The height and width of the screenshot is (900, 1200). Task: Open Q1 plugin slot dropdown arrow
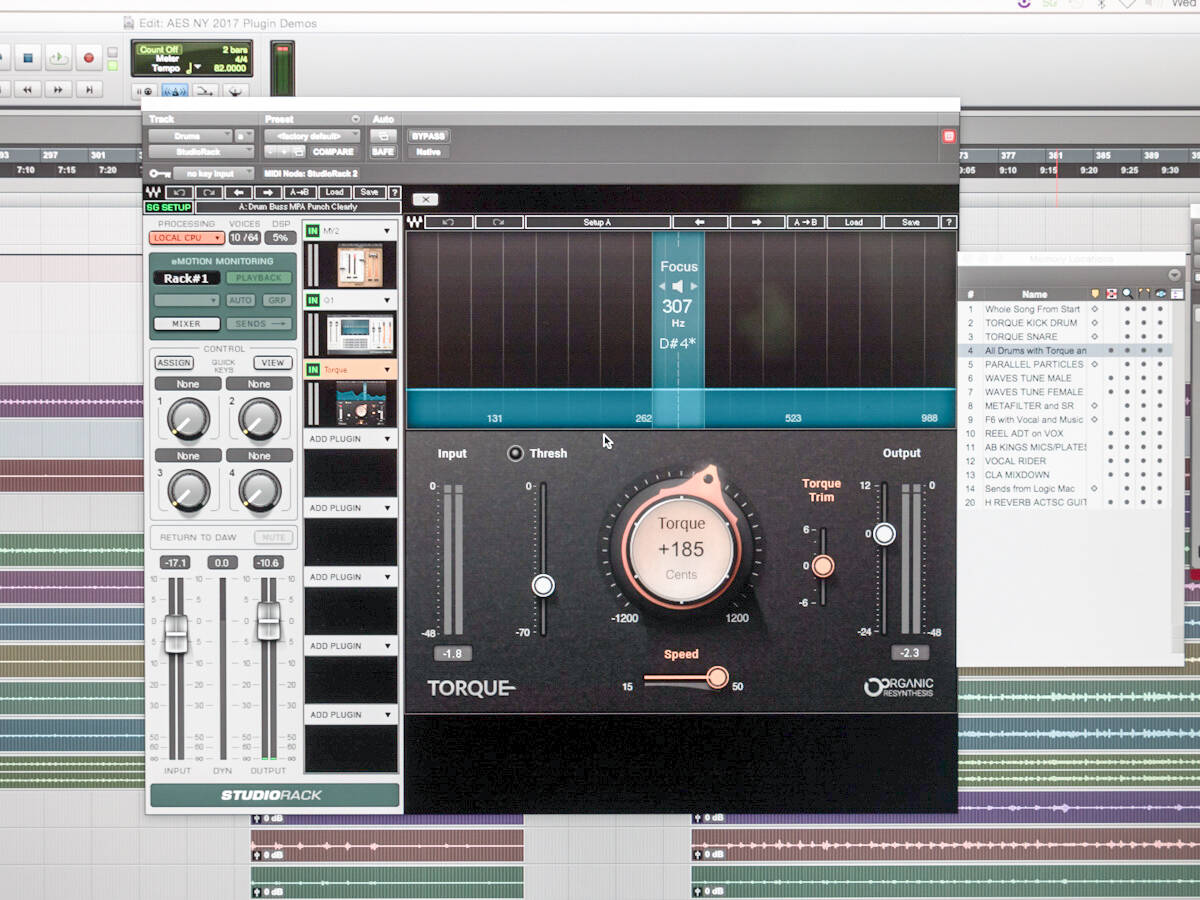[x=387, y=300]
